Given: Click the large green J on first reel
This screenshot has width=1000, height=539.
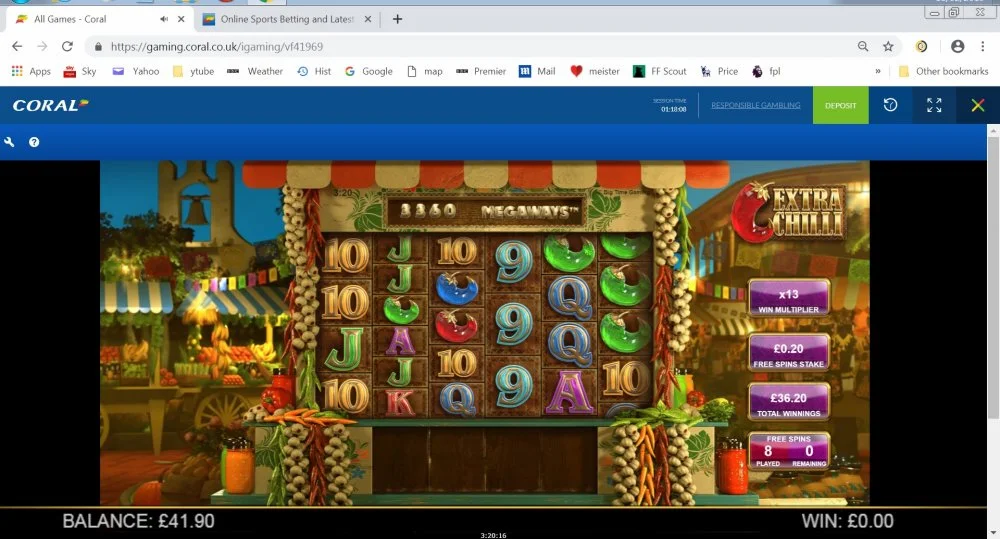Looking at the screenshot, I should 344,348.
